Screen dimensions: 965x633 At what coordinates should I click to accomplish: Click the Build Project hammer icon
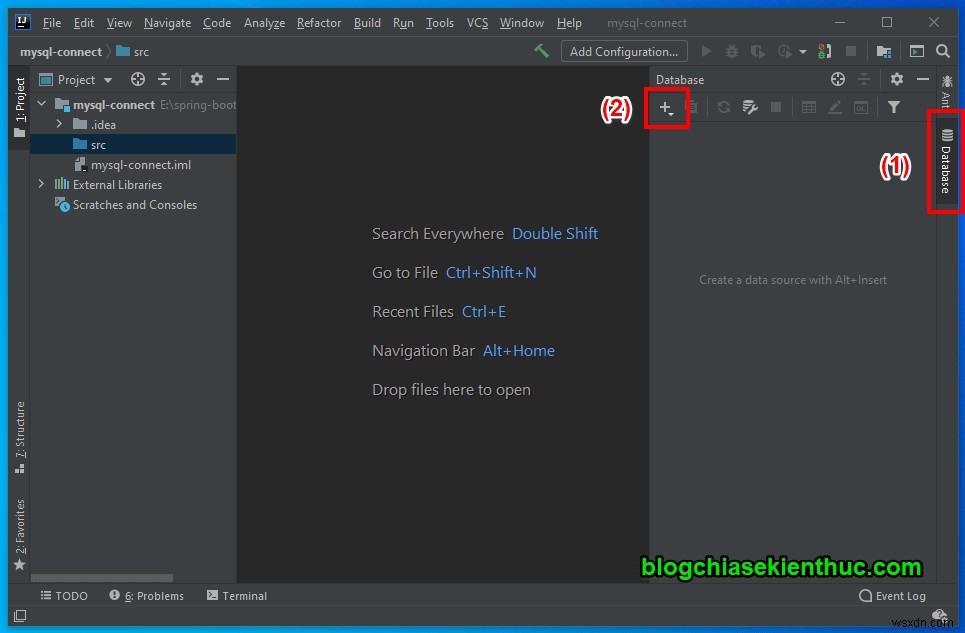pyautogui.click(x=542, y=51)
